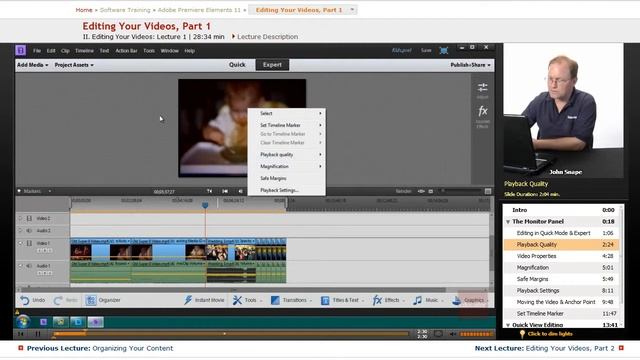Pause the lecture video player
The image size is (640, 360).
pyautogui.click(x=38, y=334)
